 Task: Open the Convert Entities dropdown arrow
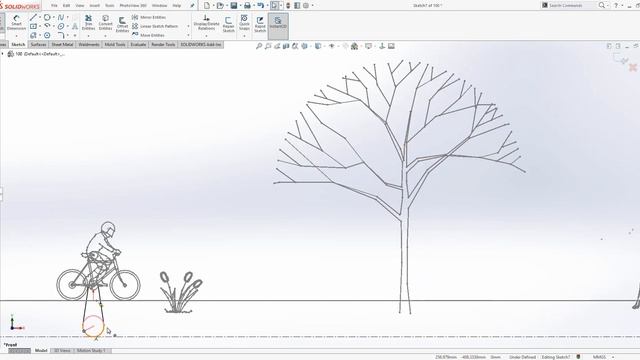click(x=105, y=36)
